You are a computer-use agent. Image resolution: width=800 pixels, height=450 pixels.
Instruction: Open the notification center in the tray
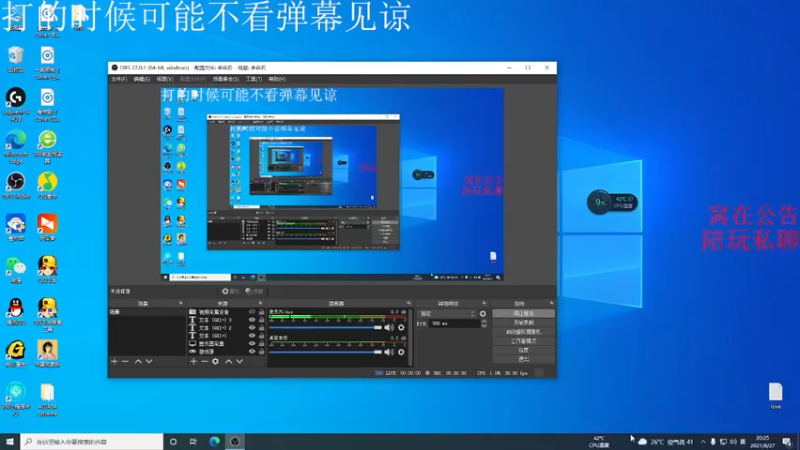(x=788, y=442)
